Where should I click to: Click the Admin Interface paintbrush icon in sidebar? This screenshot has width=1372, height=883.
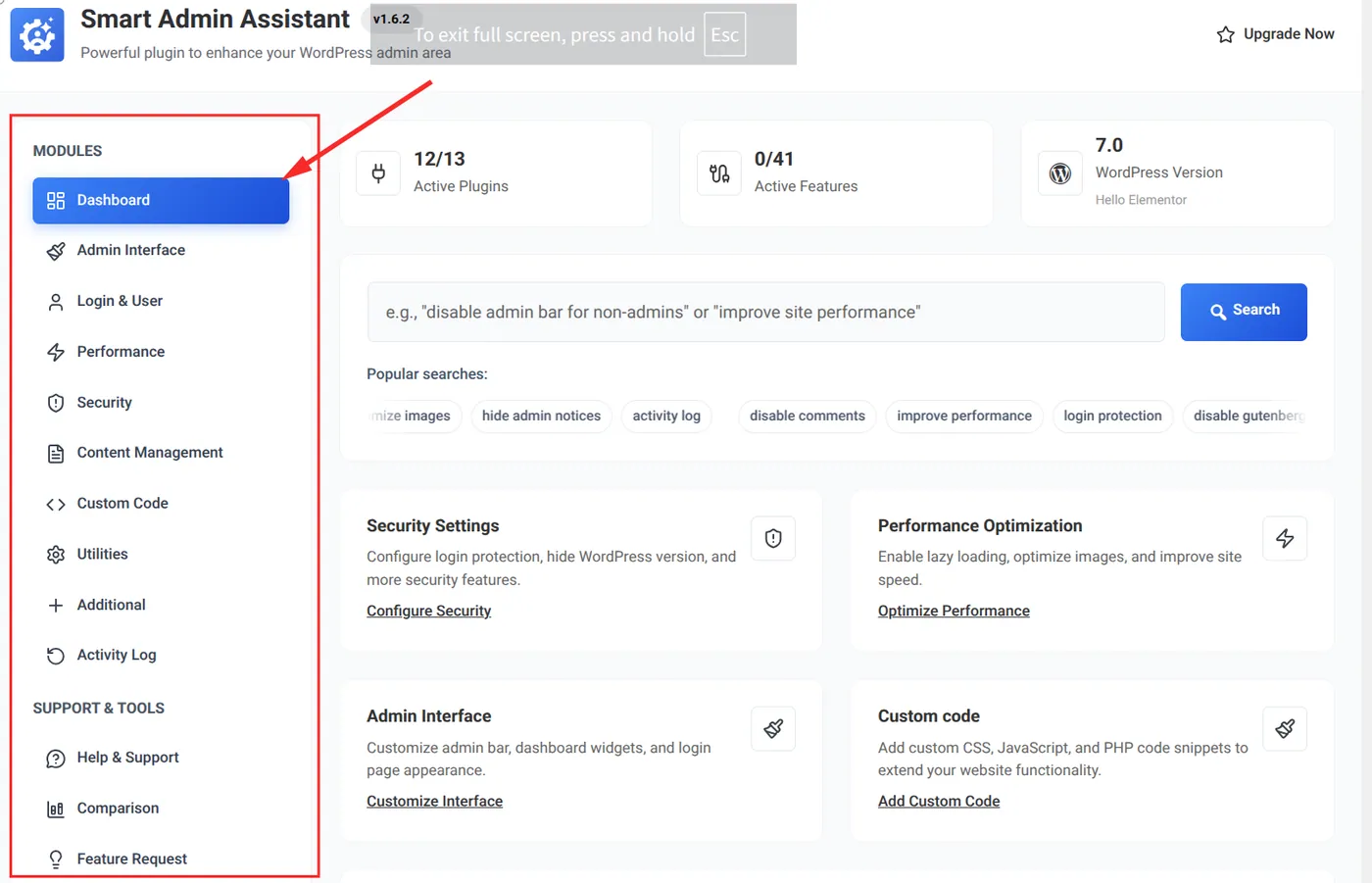pos(56,251)
